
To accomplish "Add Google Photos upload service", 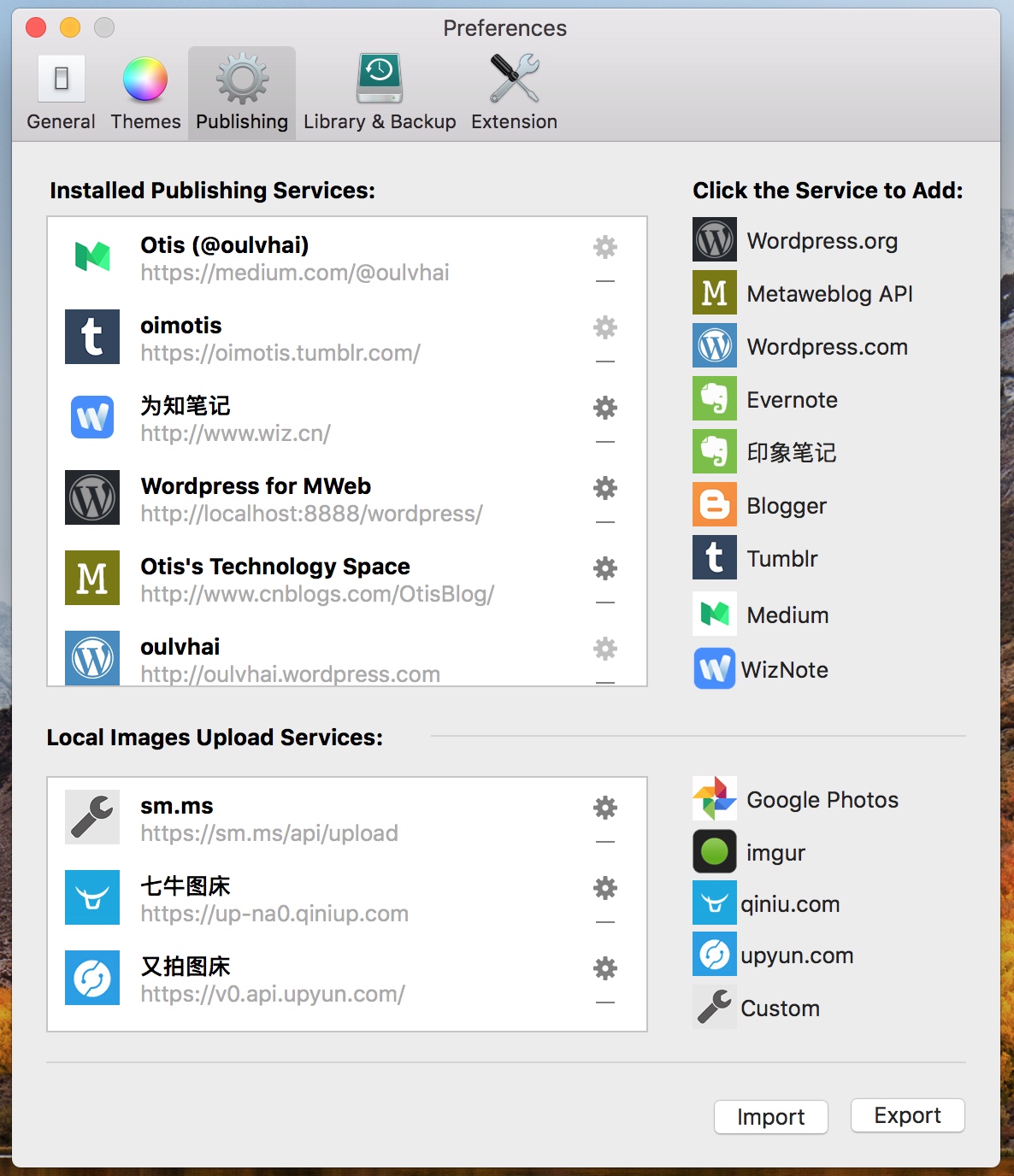I will click(821, 800).
